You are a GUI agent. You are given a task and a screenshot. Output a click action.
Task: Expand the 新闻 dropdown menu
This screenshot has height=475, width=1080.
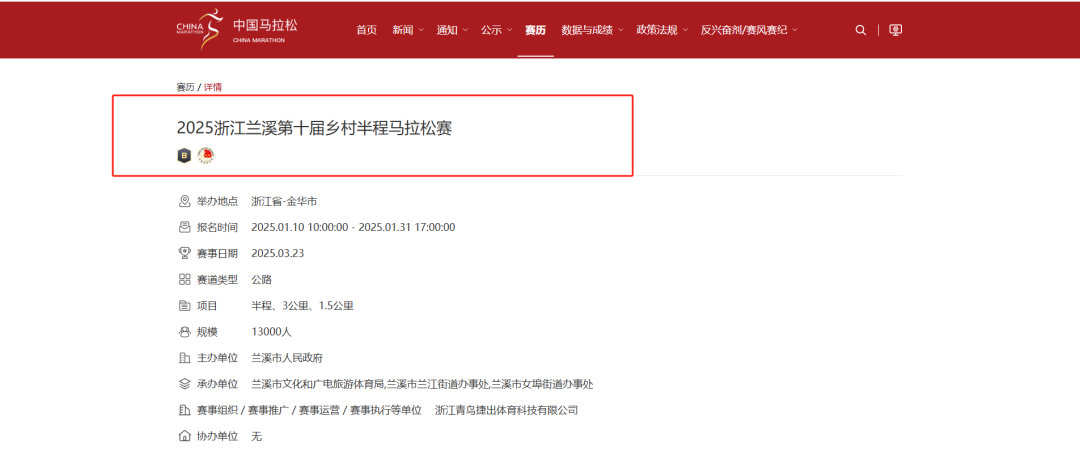tap(407, 30)
